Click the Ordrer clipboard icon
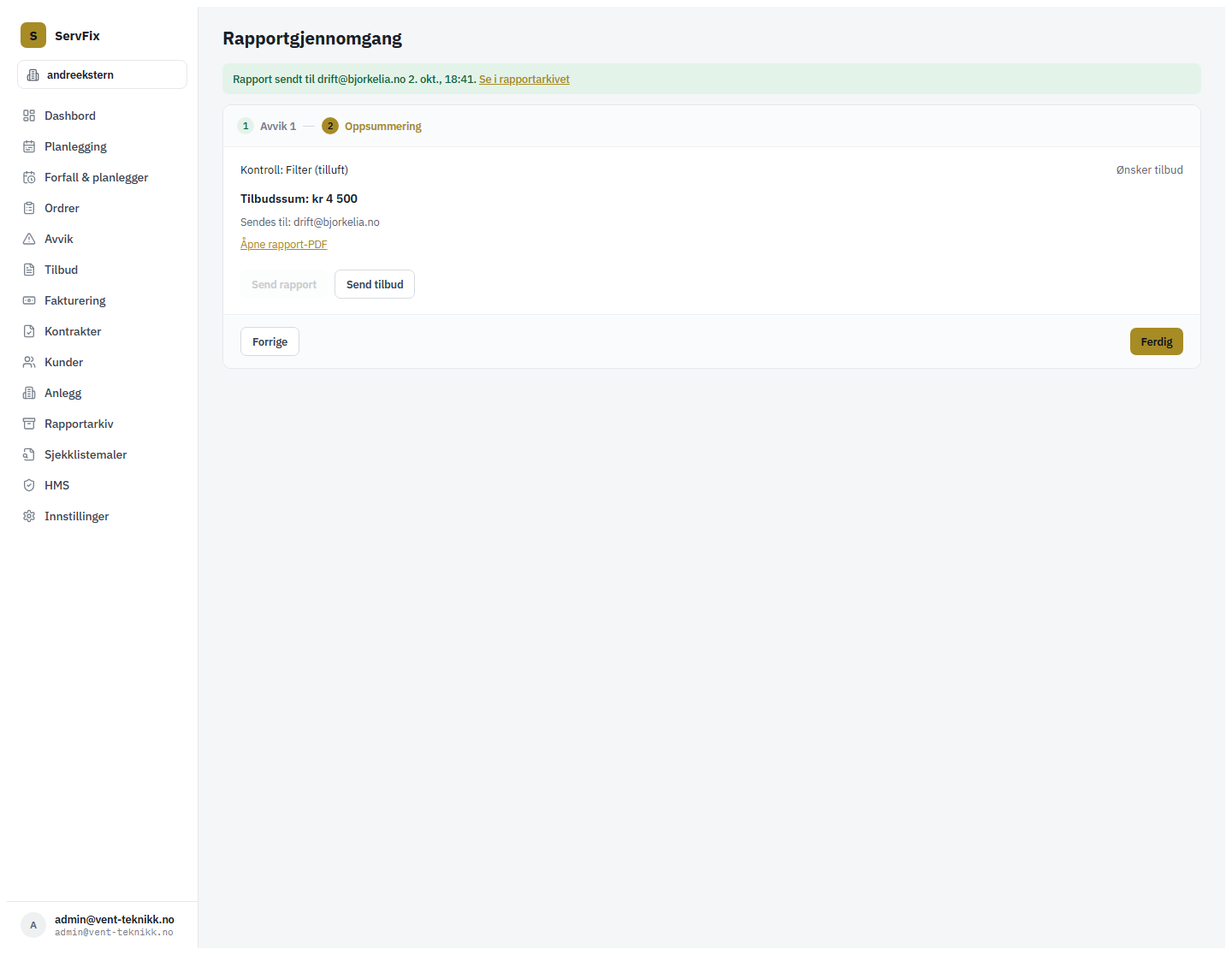This screenshot has height=955, width=1232. click(29, 208)
